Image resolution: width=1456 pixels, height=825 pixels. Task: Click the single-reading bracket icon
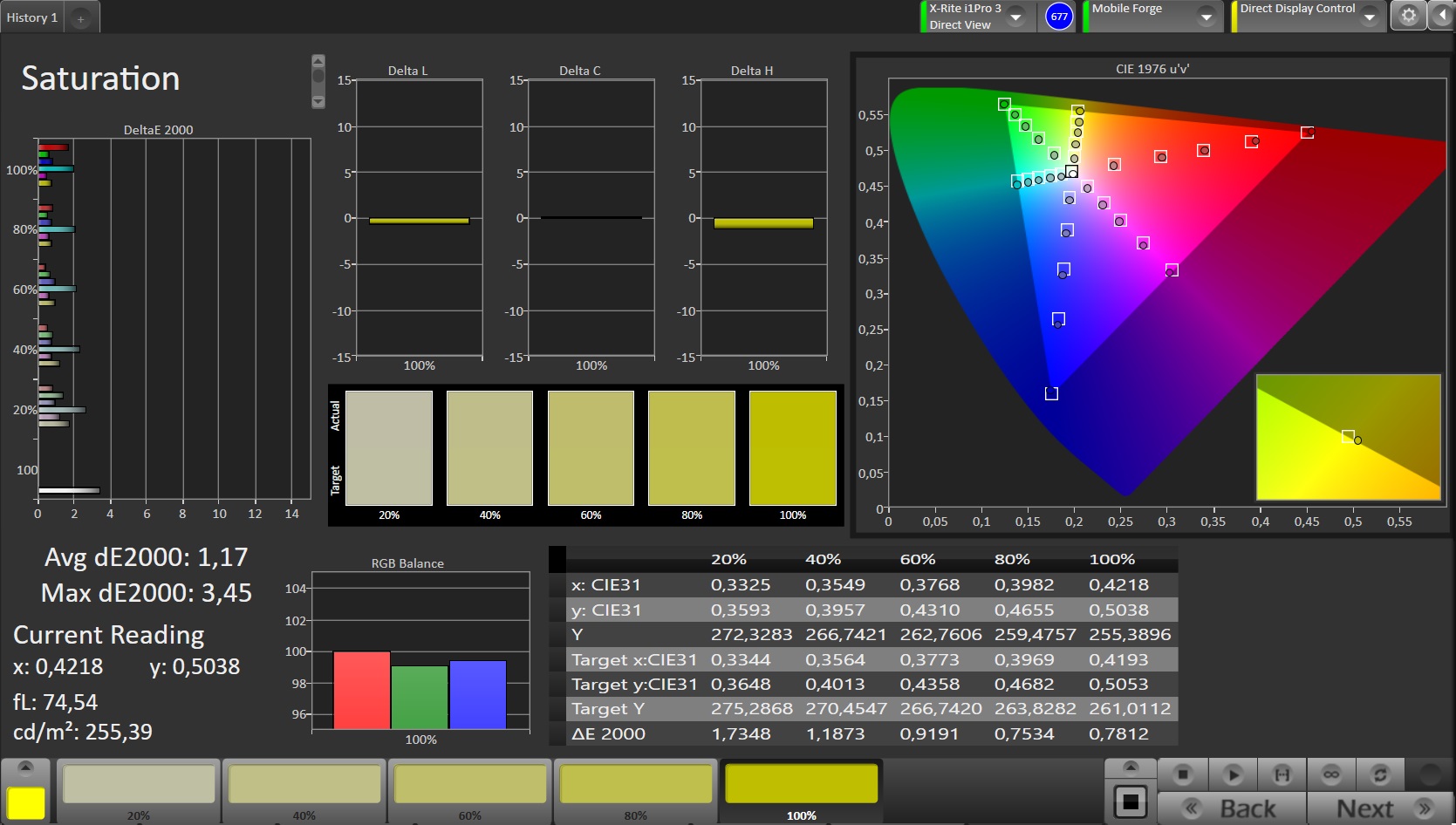click(1282, 774)
